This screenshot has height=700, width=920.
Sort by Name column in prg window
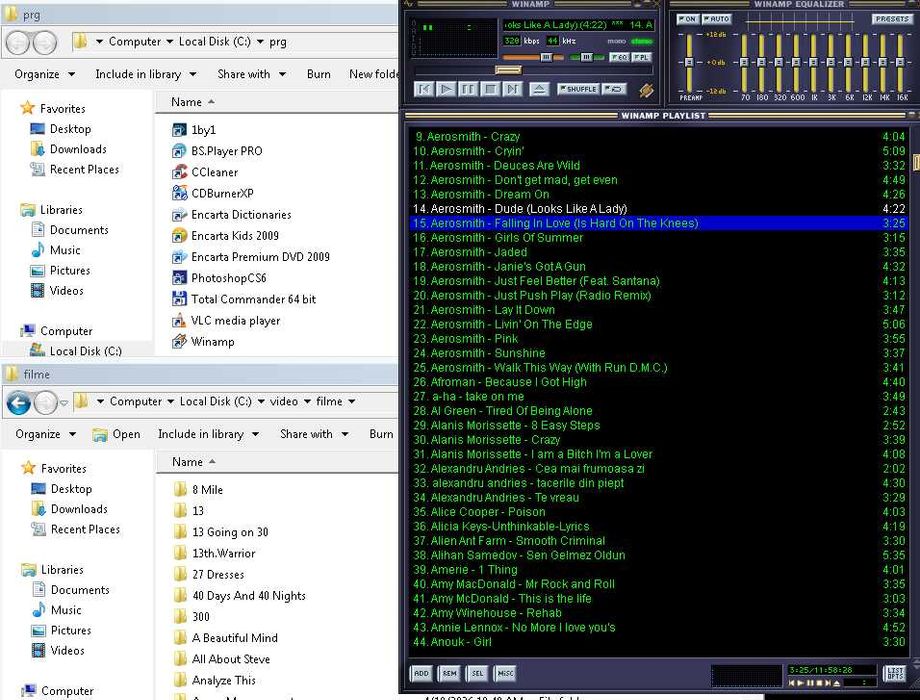(x=186, y=102)
